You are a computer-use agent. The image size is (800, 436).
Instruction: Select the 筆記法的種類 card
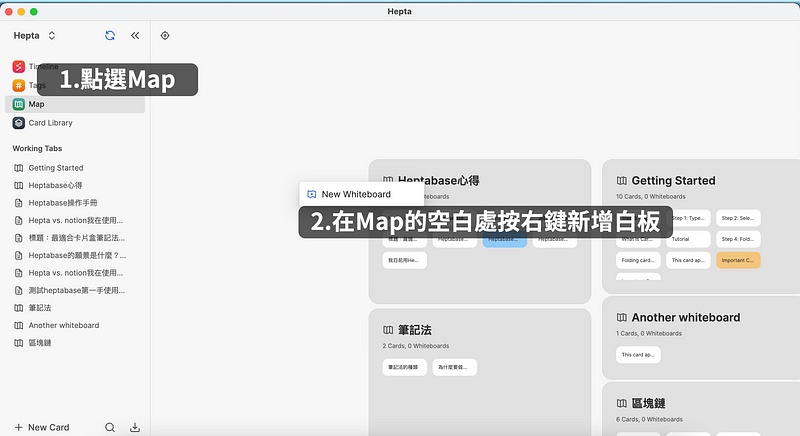[405, 367]
